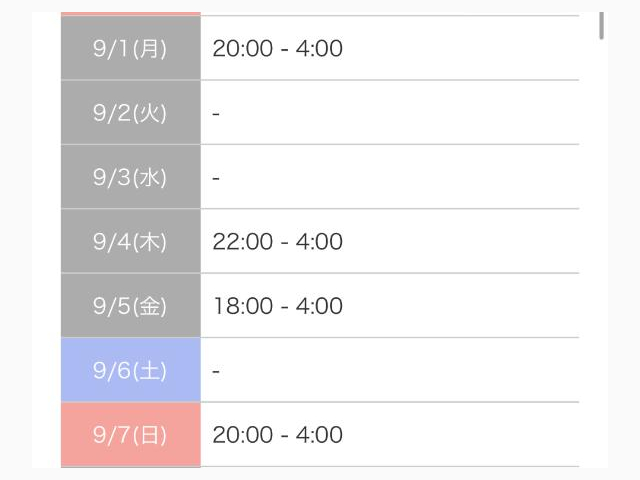Select the 9/1(月) date cell
This screenshot has width=640, height=480.
point(131,48)
